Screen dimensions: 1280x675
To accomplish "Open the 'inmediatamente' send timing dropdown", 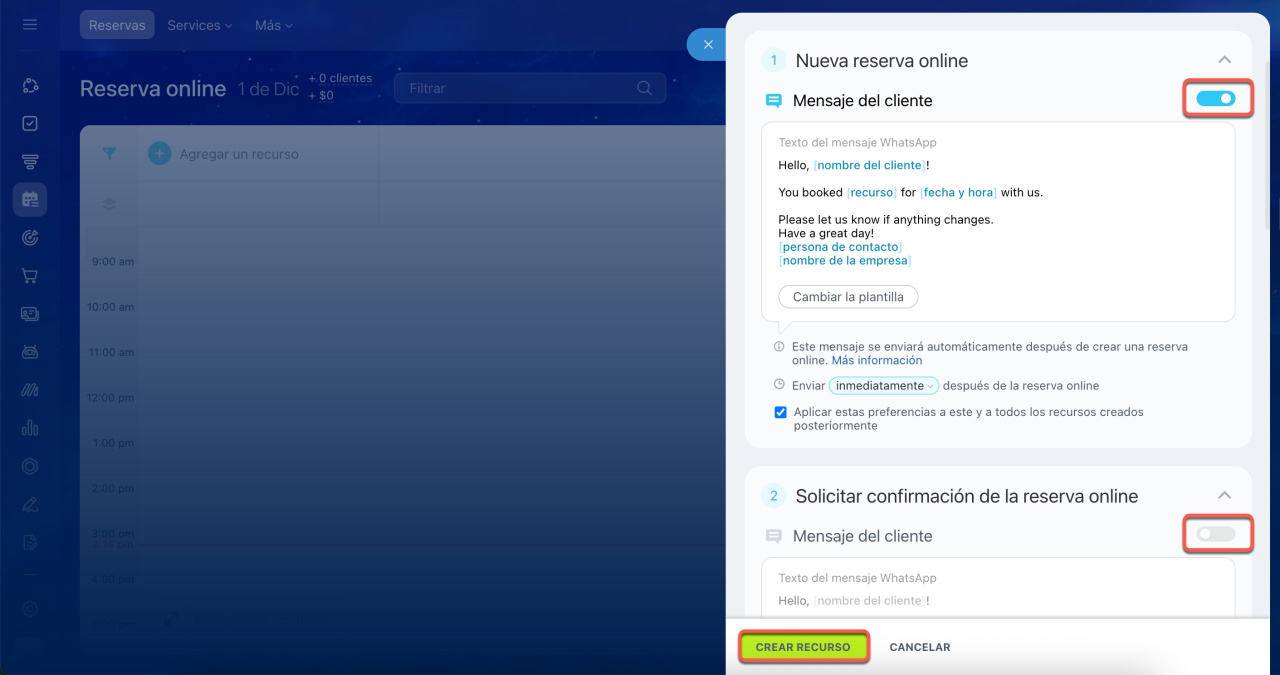I will pyautogui.click(x=883, y=386).
